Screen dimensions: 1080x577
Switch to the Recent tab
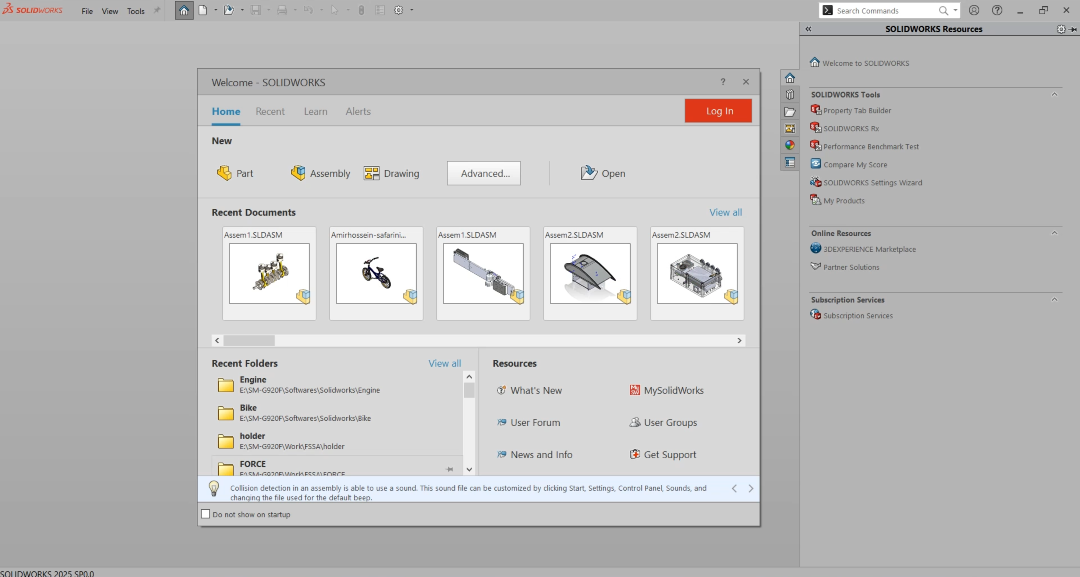pyautogui.click(x=270, y=111)
